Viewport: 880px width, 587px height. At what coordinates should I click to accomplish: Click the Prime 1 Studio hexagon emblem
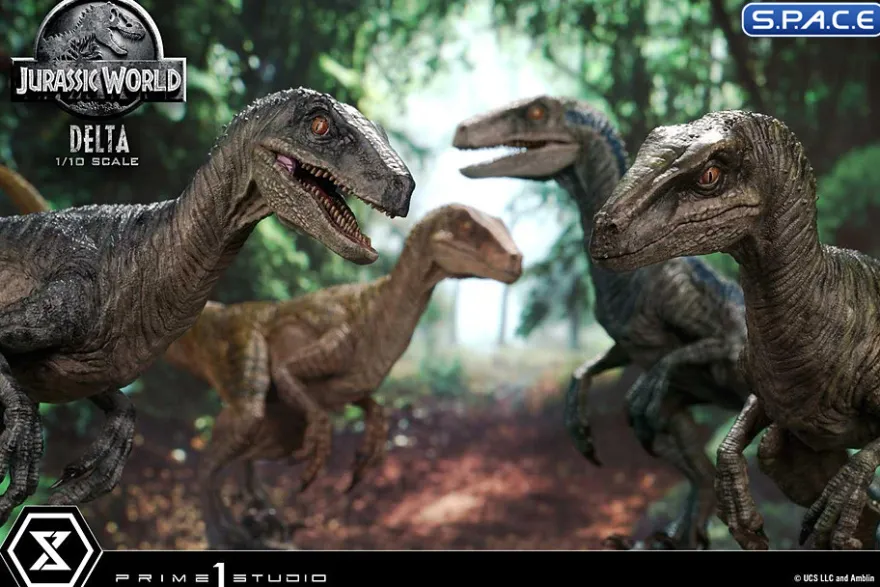tap(50, 547)
